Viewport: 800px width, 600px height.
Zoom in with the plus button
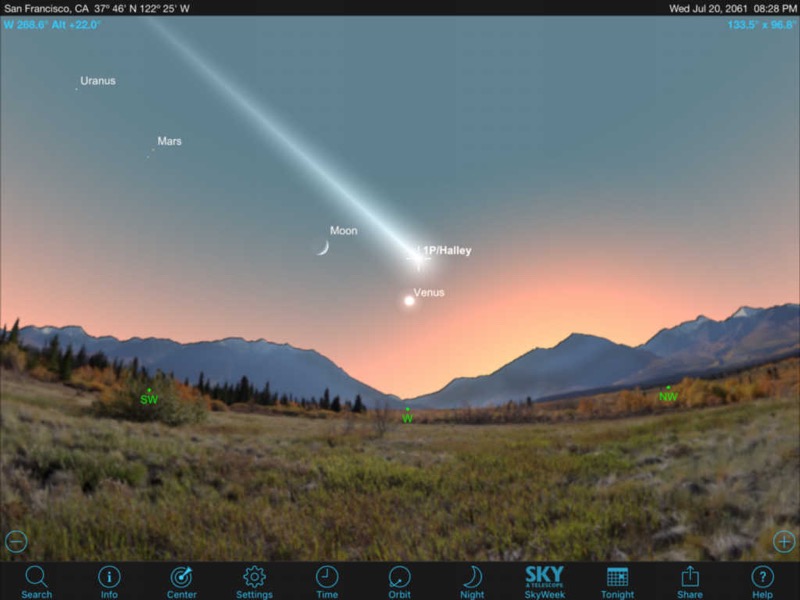point(784,541)
